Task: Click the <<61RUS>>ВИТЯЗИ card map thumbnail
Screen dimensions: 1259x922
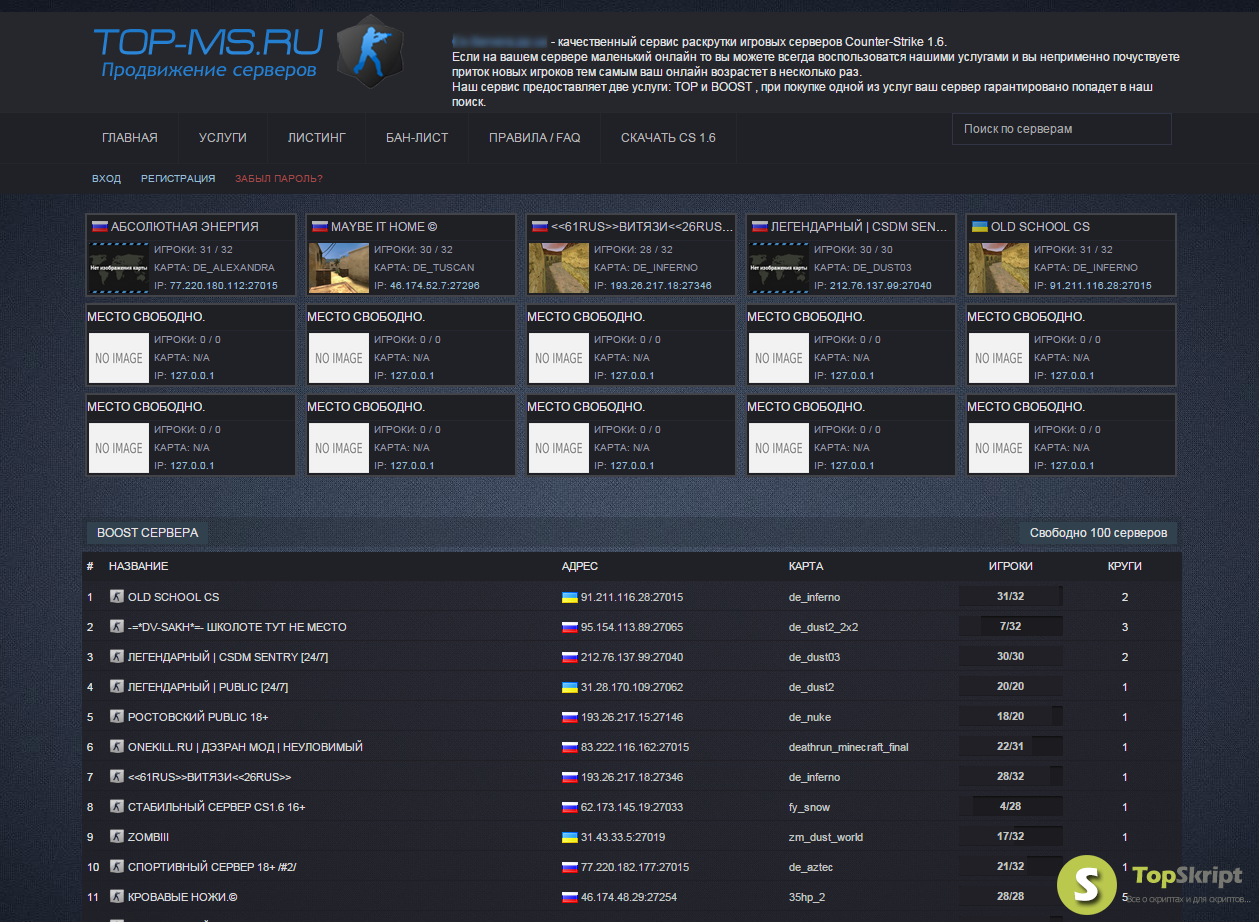Action: click(559, 267)
